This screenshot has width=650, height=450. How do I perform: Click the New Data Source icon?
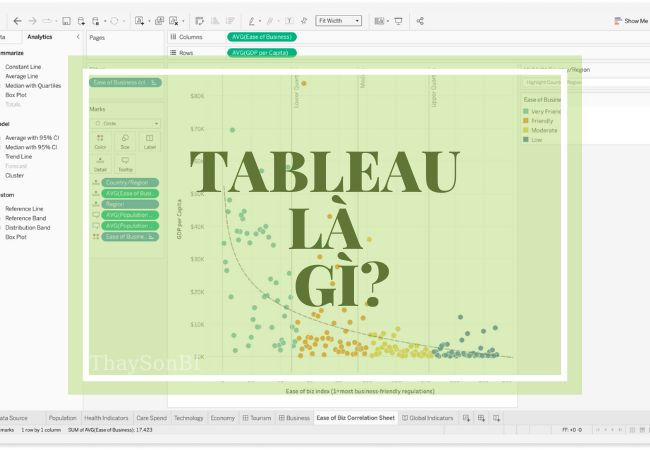[81, 21]
